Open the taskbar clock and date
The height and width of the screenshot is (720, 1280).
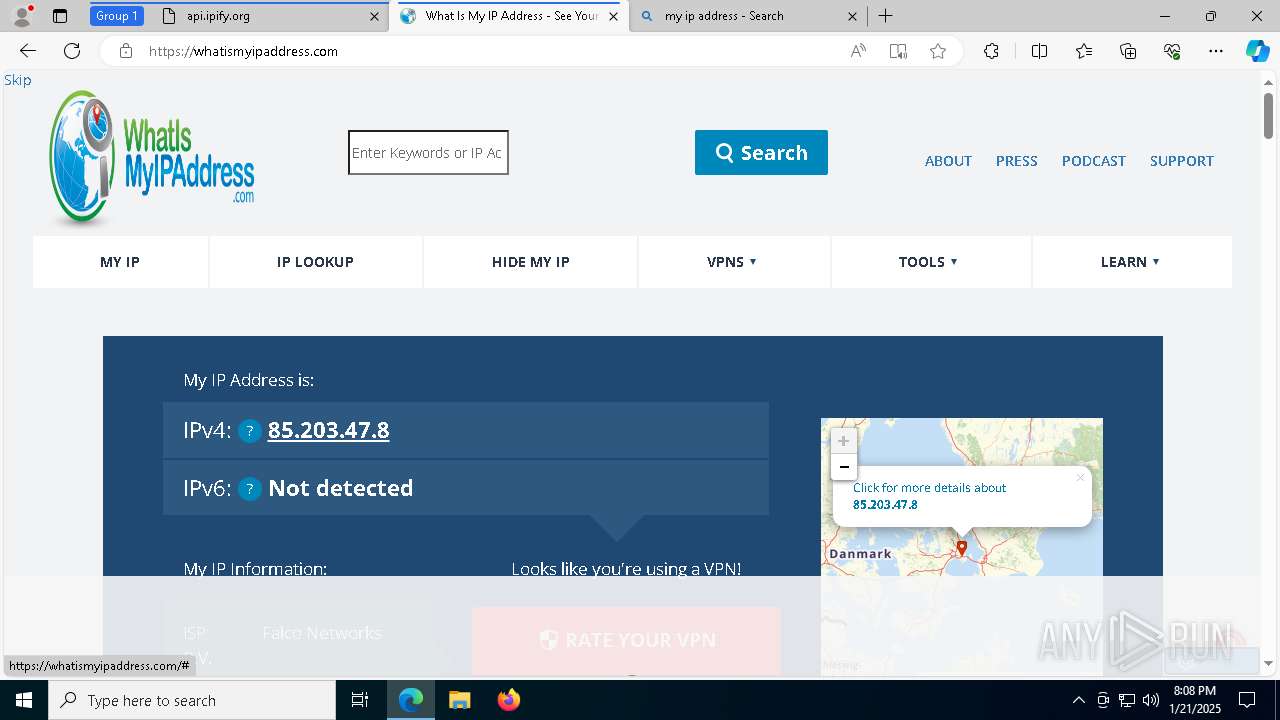pos(1194,700)
